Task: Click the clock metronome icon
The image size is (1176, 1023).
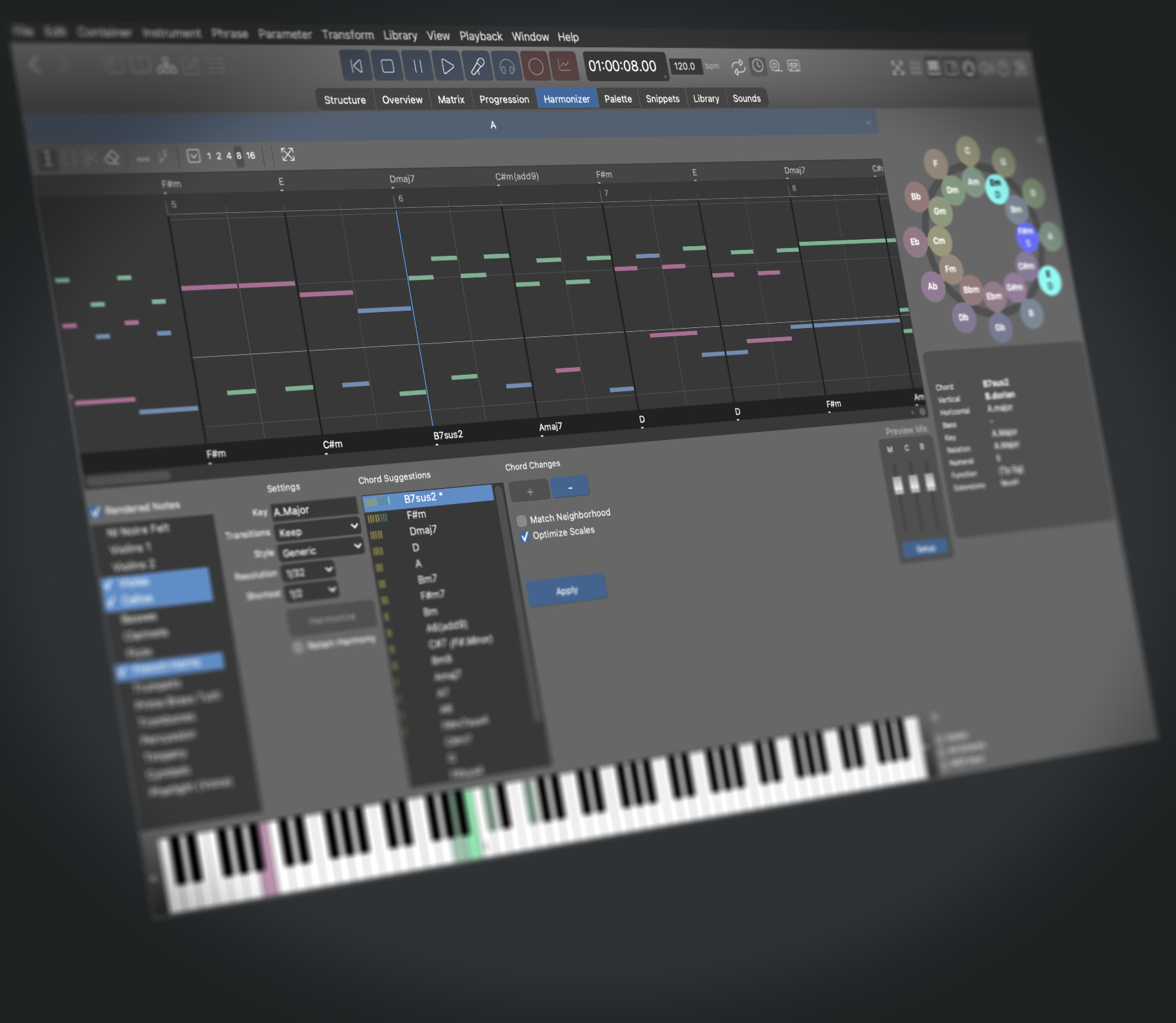Action: pyautogui.click(x=757, y=66)
